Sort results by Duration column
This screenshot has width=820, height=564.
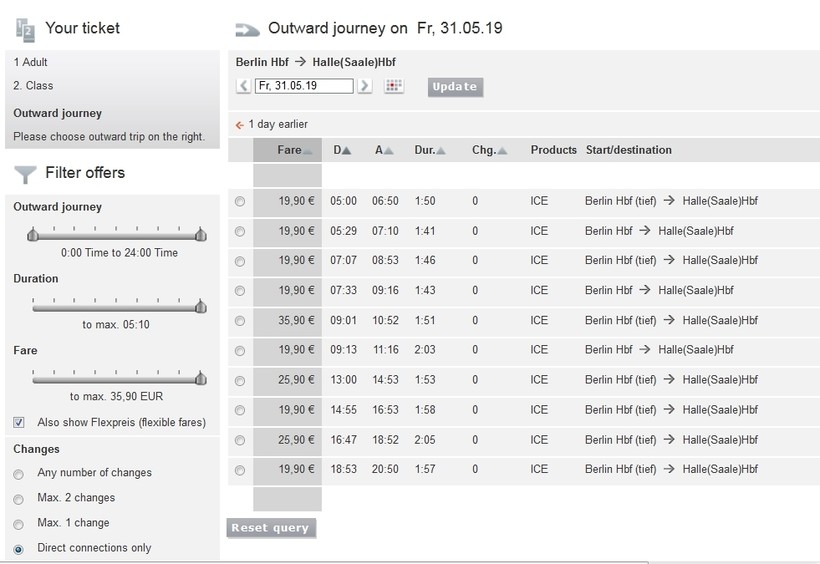tap(430, 150)
